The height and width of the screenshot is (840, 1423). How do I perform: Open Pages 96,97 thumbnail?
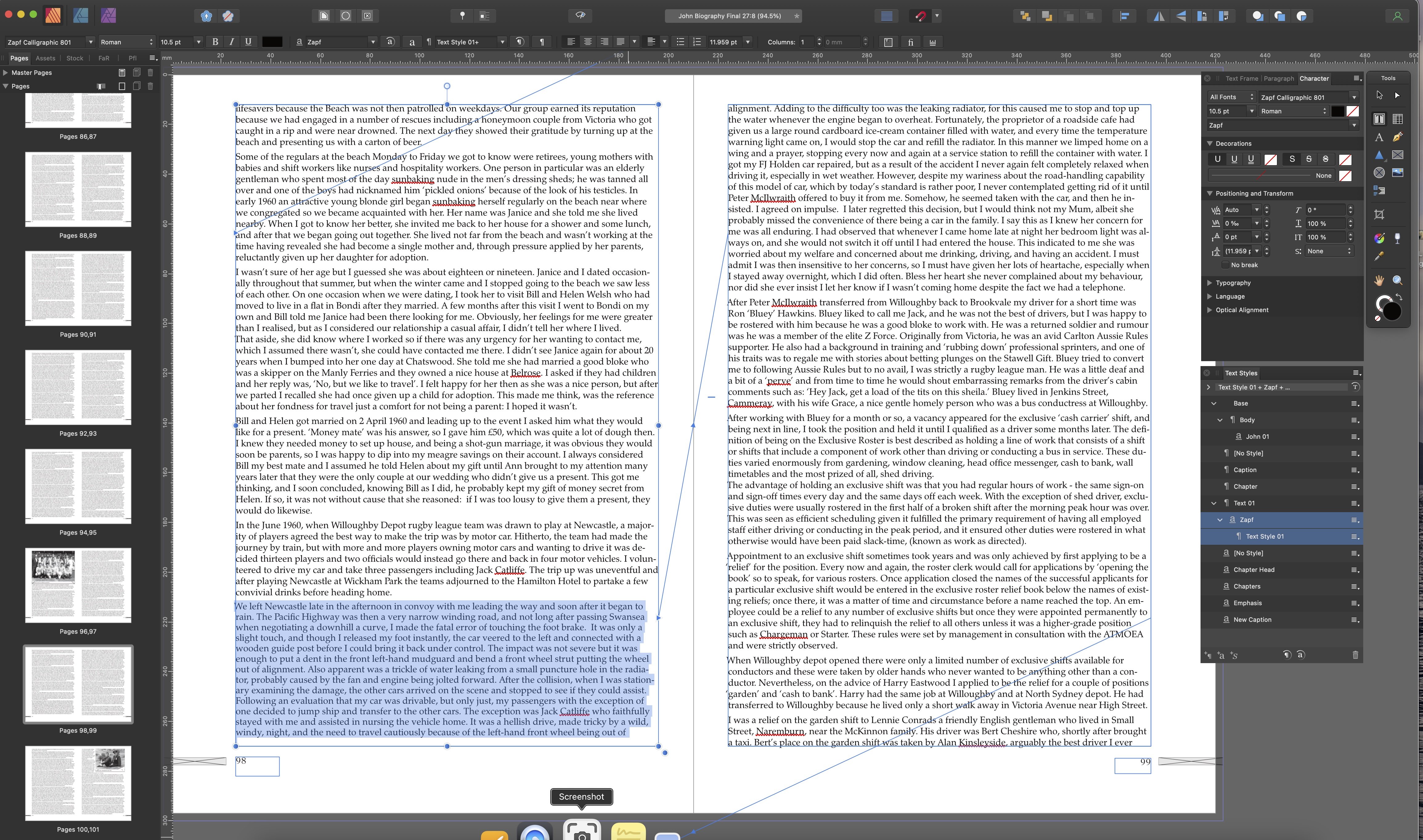point(78,585)
